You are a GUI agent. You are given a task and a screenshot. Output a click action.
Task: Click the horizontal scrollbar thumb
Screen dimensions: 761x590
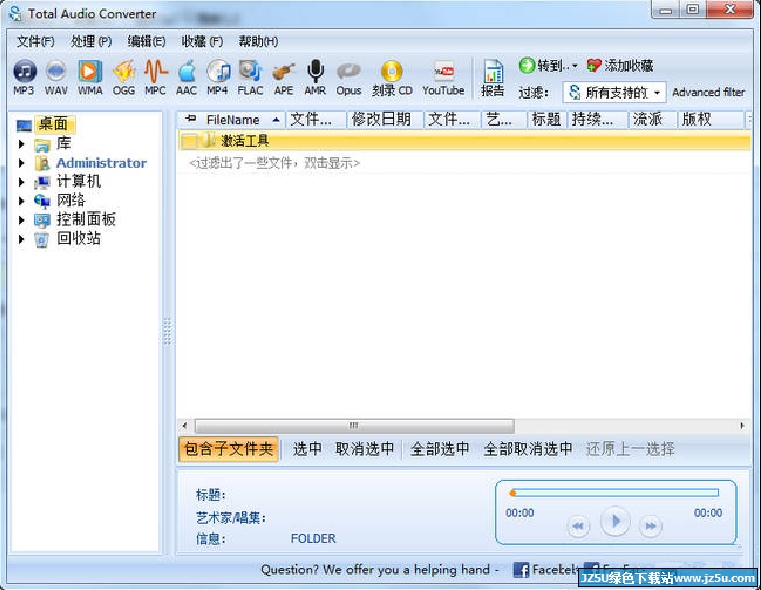354,426
